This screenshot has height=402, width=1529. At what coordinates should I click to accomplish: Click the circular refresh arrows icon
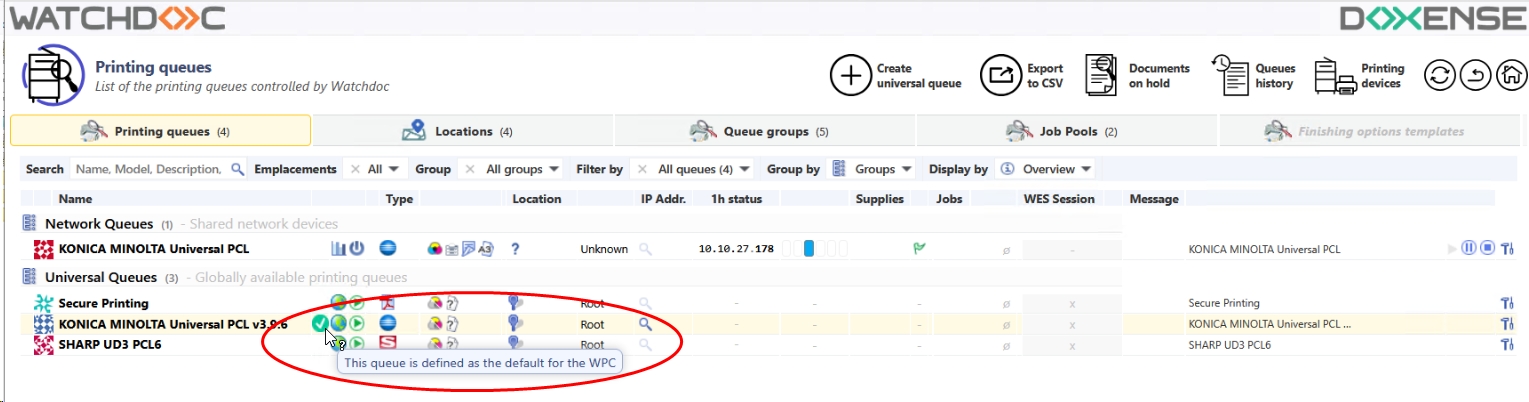(x=1440, y=76)
